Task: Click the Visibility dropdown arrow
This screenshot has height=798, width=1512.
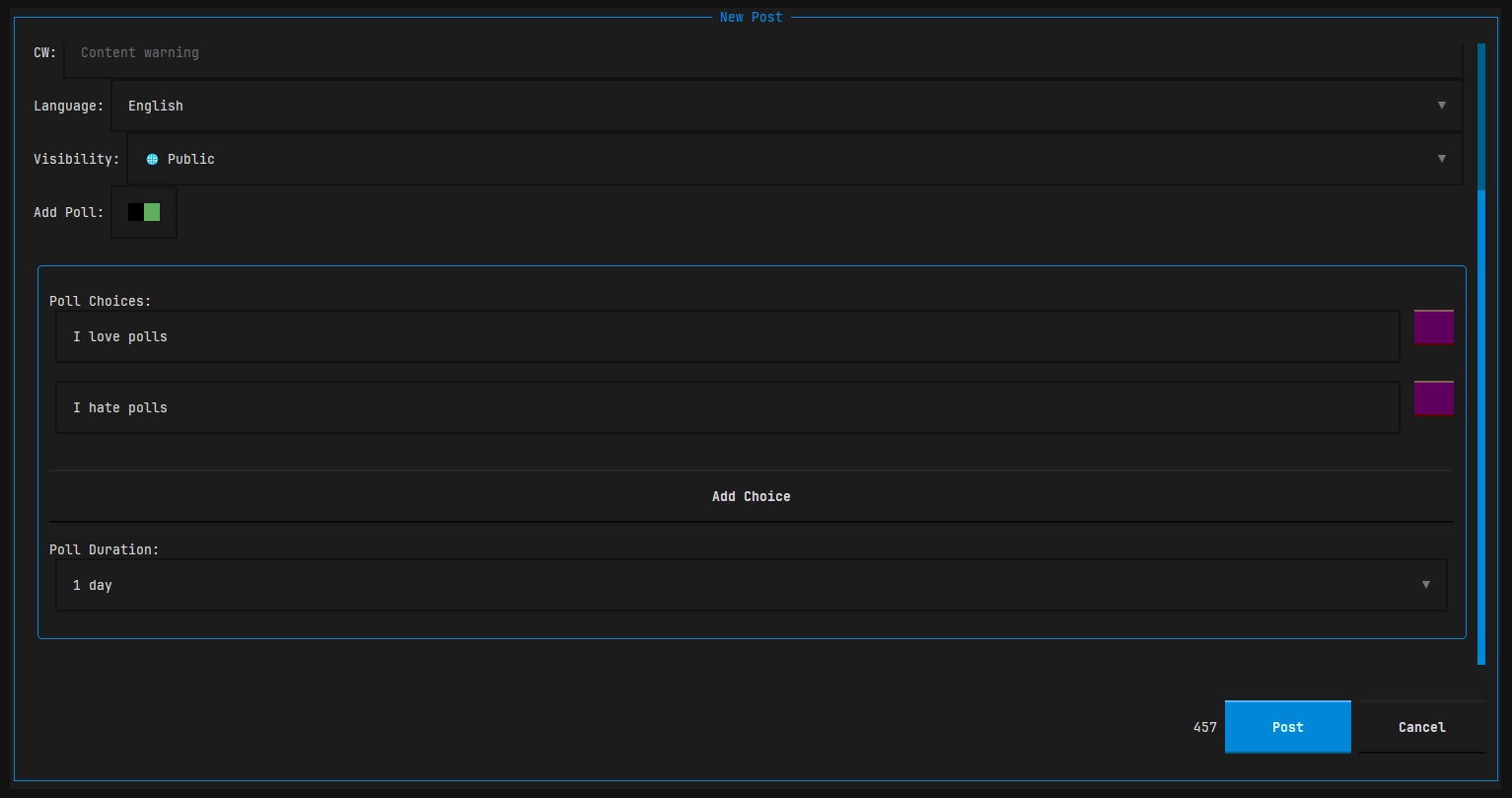Action: coord(1442,158)
